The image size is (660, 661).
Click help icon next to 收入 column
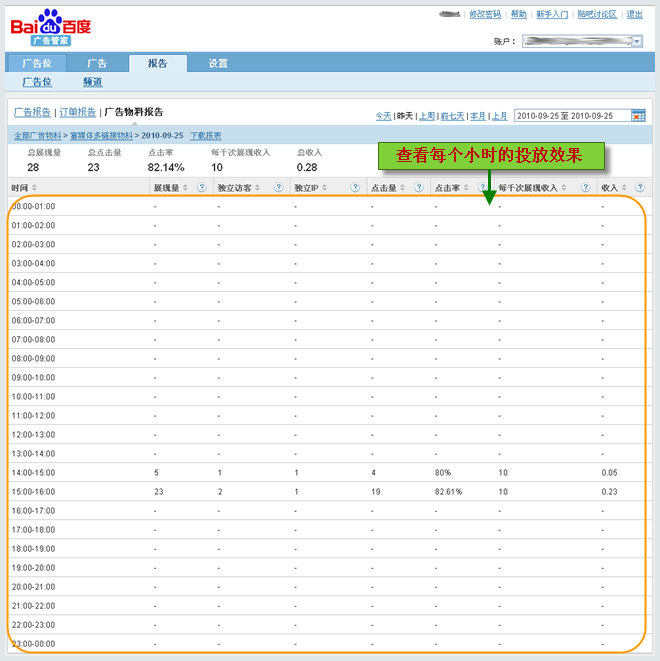[x=640, y=187]
